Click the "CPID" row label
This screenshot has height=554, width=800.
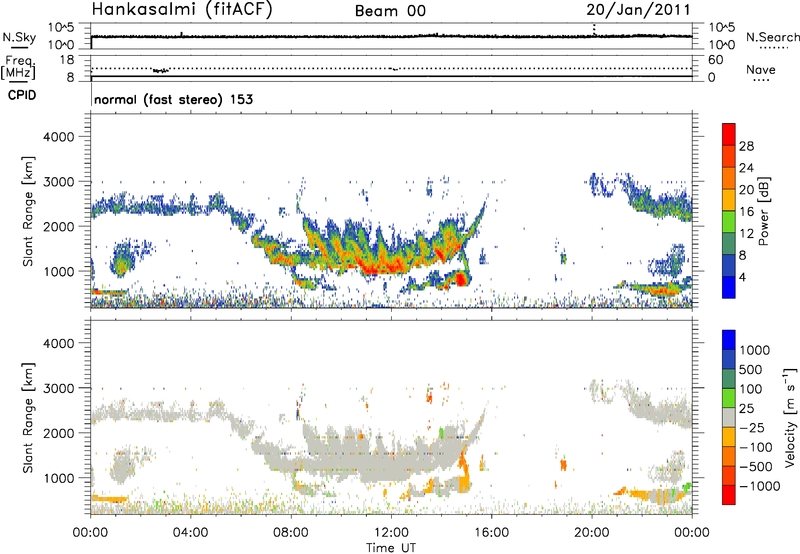pos(22,95)
